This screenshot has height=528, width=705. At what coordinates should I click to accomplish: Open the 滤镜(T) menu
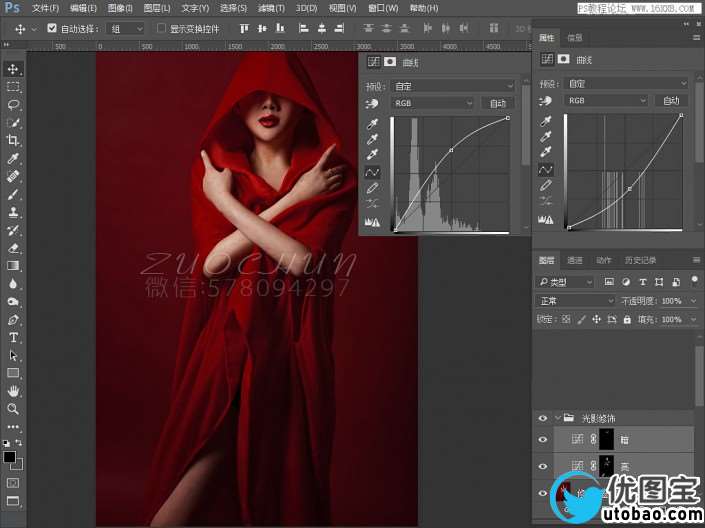271,8
